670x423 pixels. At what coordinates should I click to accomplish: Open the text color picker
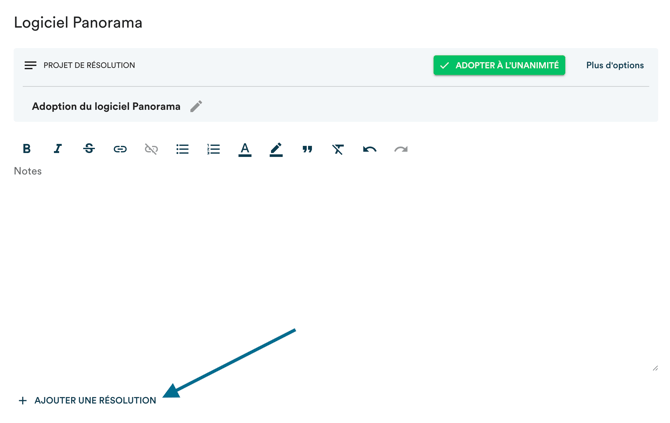[245, 149]
